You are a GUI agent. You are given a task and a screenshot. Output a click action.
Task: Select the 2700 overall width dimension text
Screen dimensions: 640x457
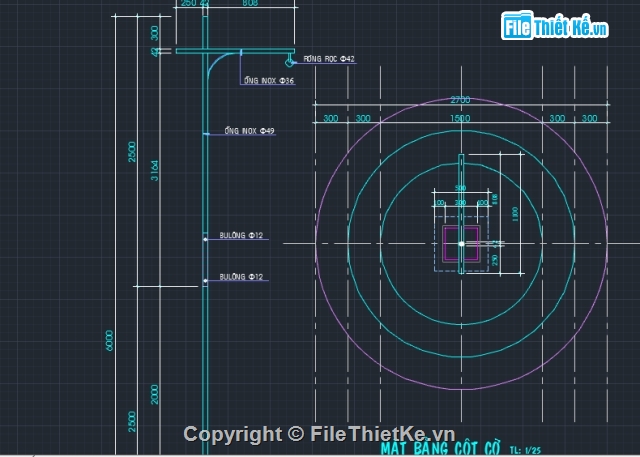(460, 100)
